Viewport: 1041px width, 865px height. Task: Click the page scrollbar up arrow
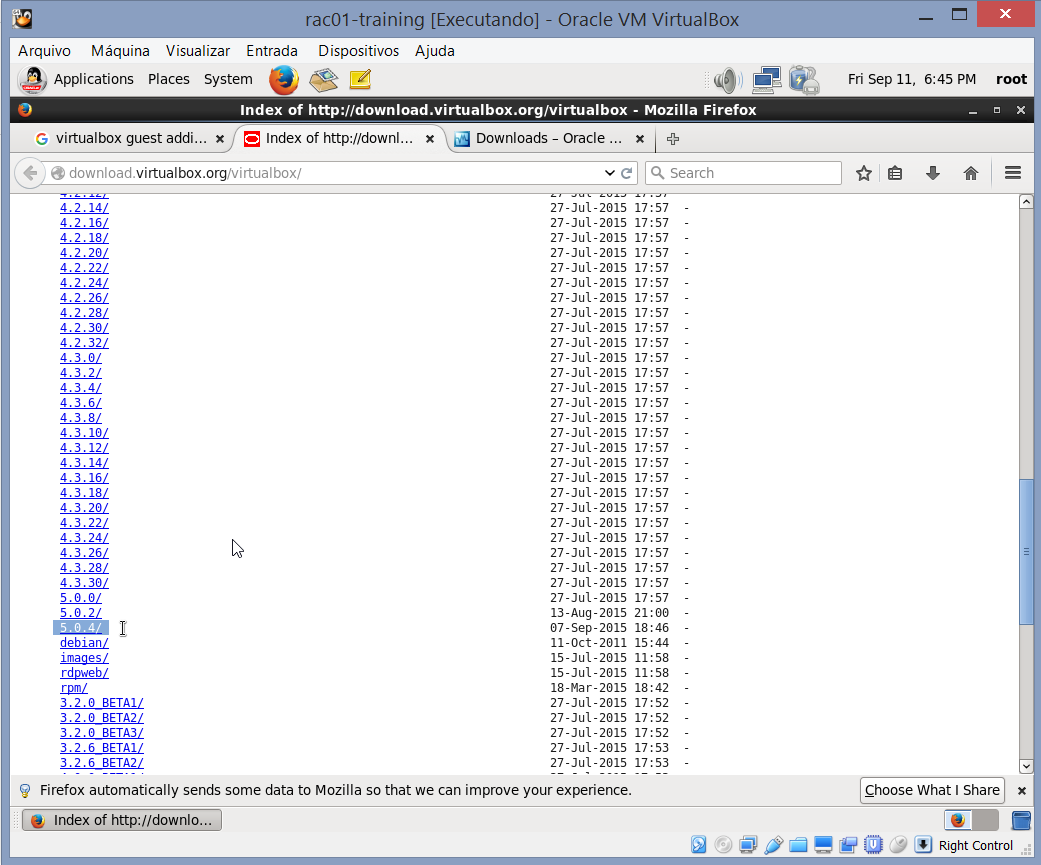(1026, 202)
